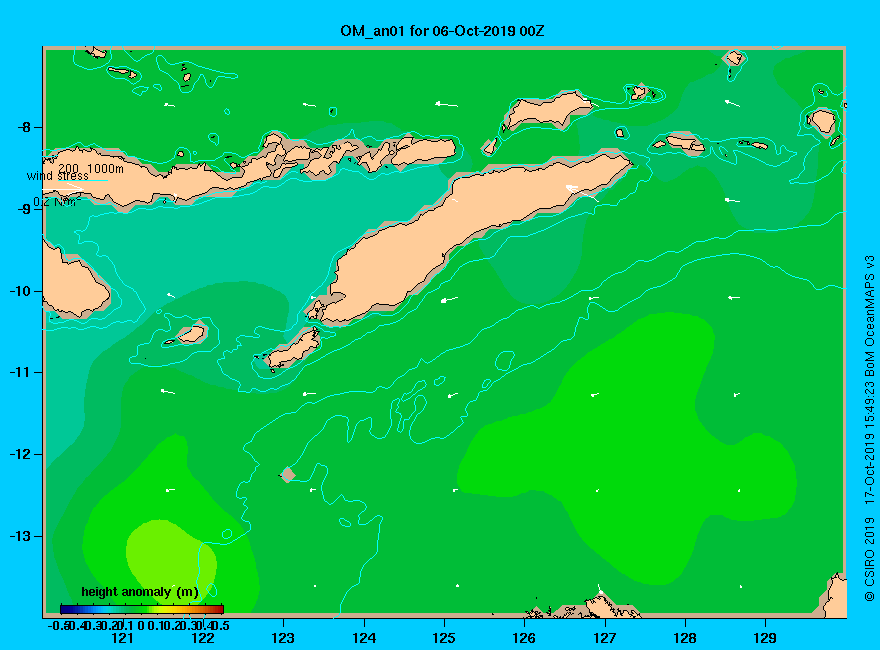Screen dimensions: 880x650
Task: Click the latitude tick label -9
Action: pos(24,209)
